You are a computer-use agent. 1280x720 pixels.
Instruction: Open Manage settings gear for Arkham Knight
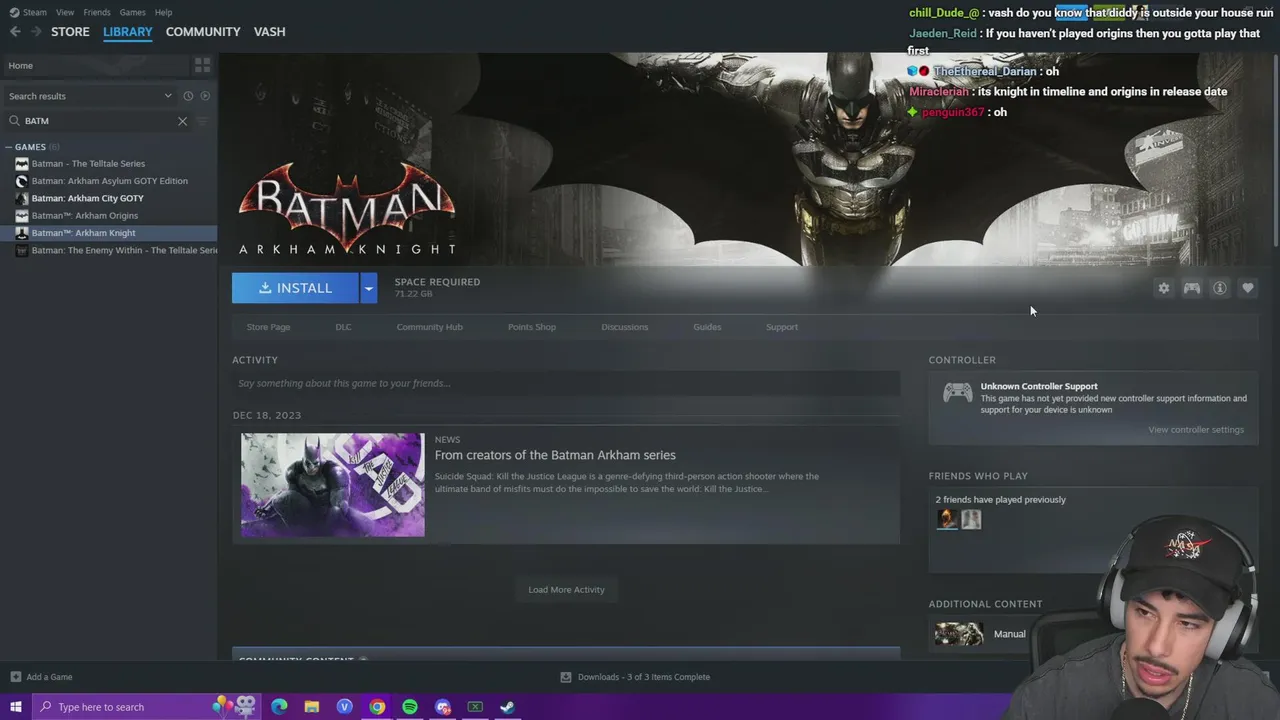pos(1164,288)
